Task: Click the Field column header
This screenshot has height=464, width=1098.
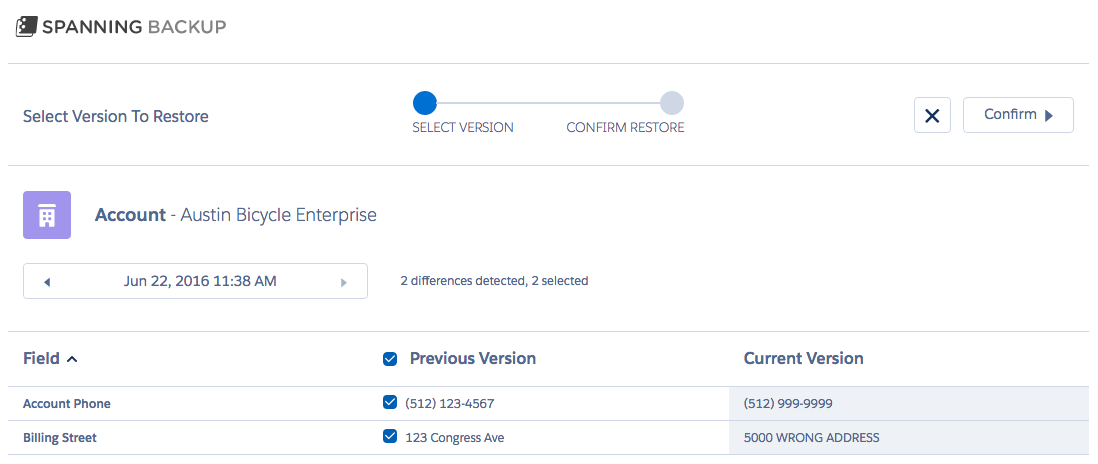Action: (41, 358)
